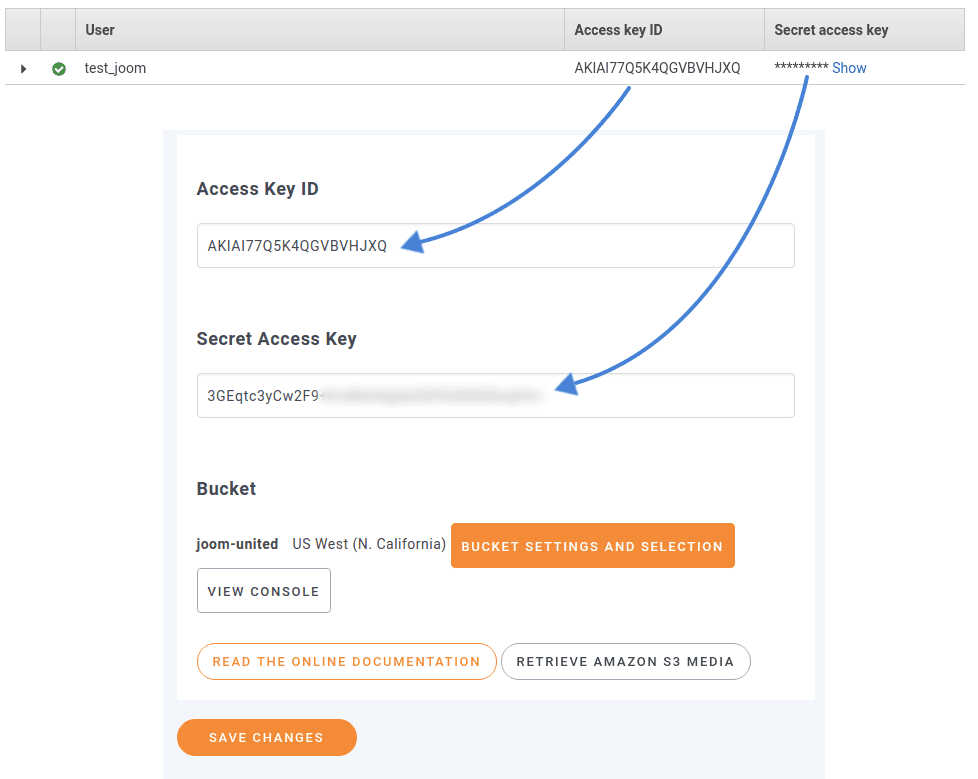Click the US West (N. California) region text

pos(369,544)
